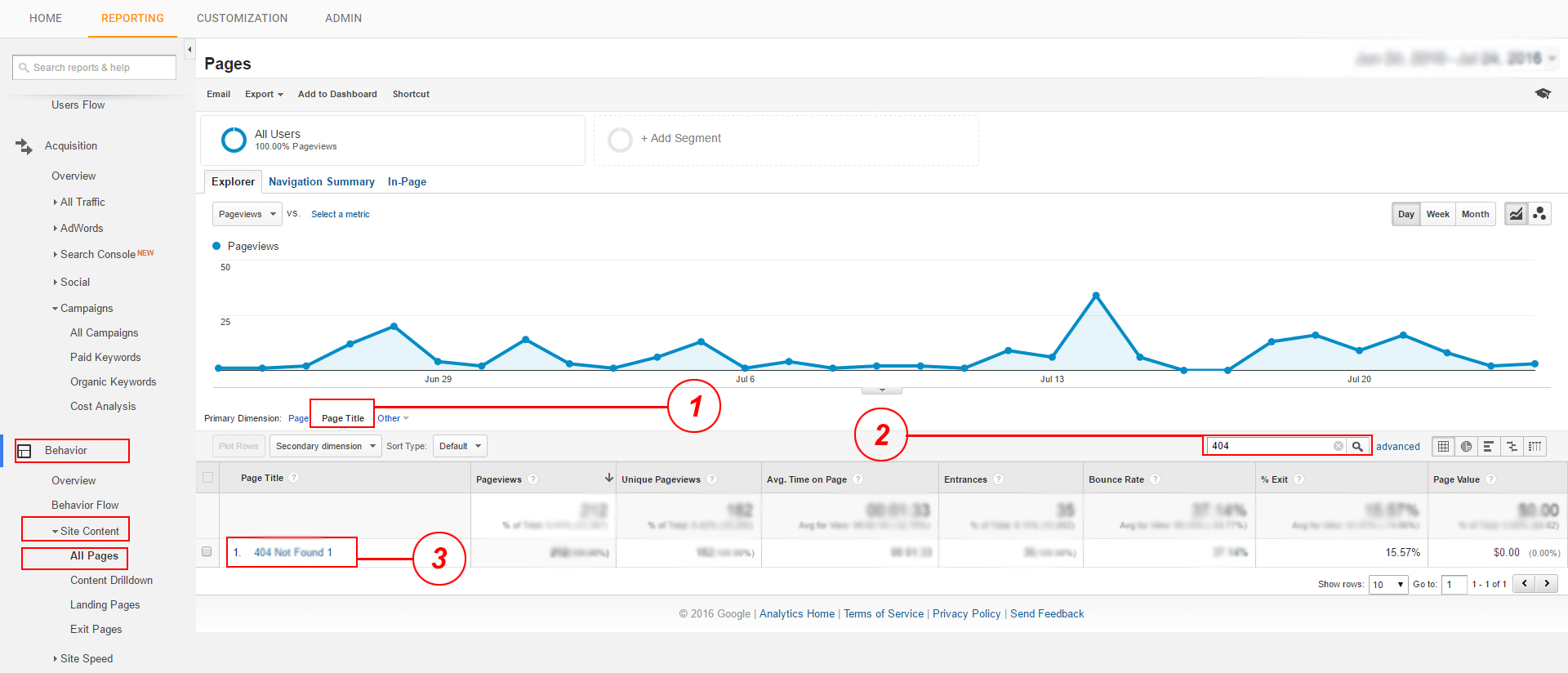Image resolution: width=1568 pixels, height=673 pixels.
Task: Switch table to Comparison view
Action: (x=1512, y=446)
